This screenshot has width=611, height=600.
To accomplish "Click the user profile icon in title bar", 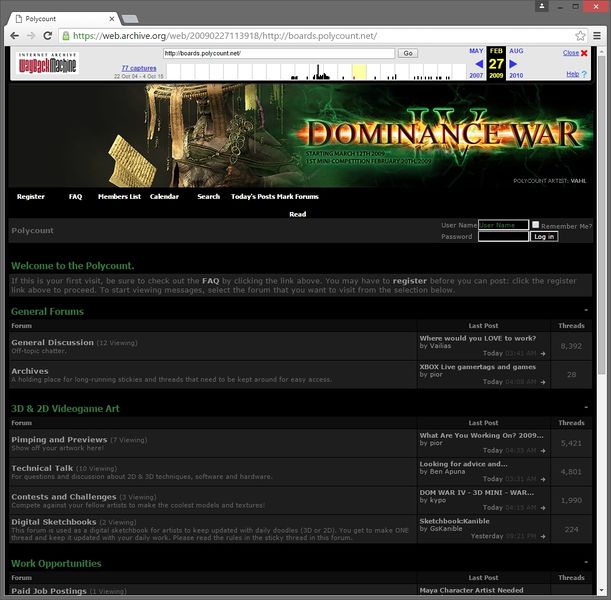I will coord(542,6).
